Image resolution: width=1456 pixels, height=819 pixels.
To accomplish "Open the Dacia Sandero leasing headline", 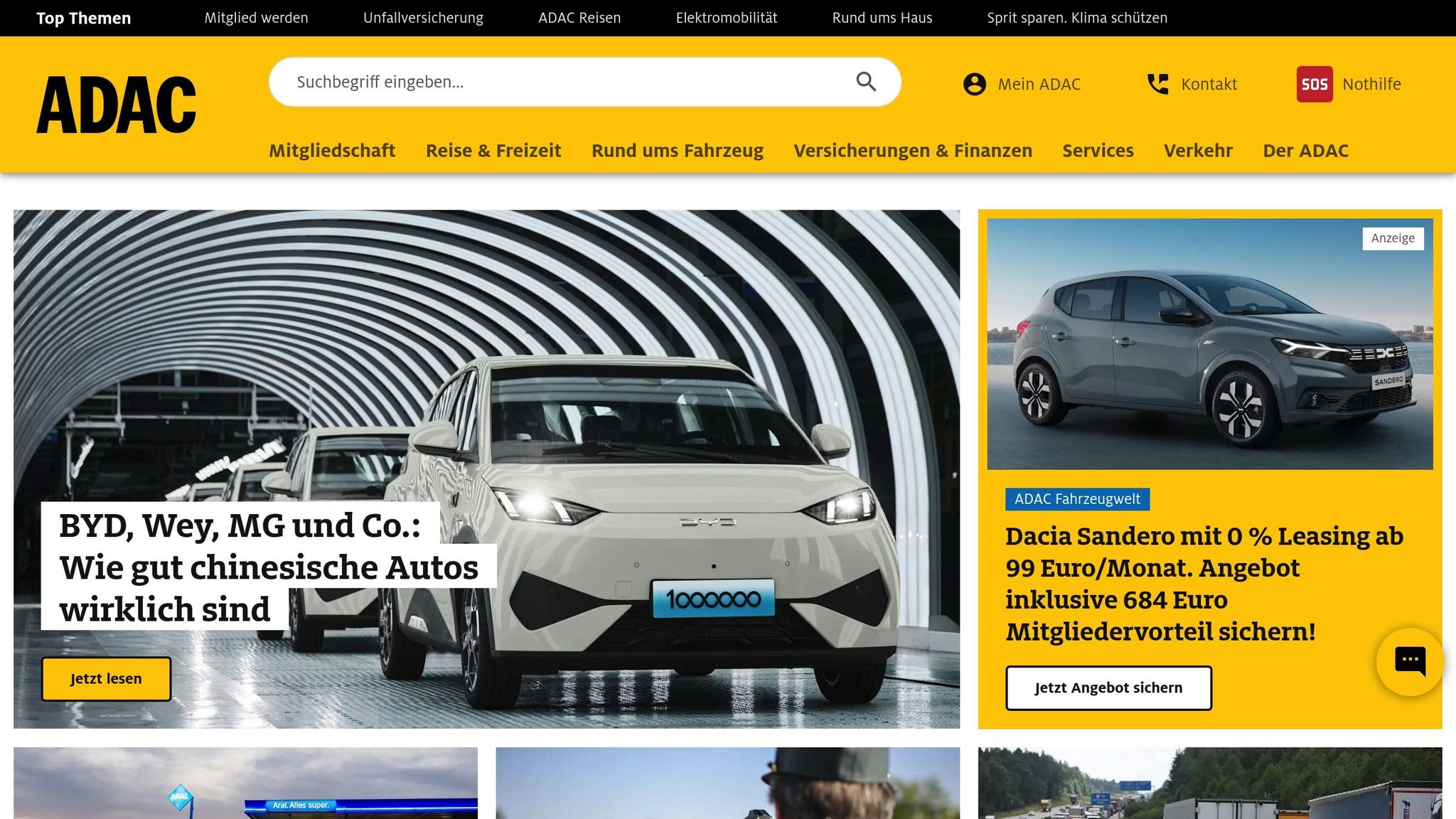I will pyautogui.click(x=1204, y=584).
